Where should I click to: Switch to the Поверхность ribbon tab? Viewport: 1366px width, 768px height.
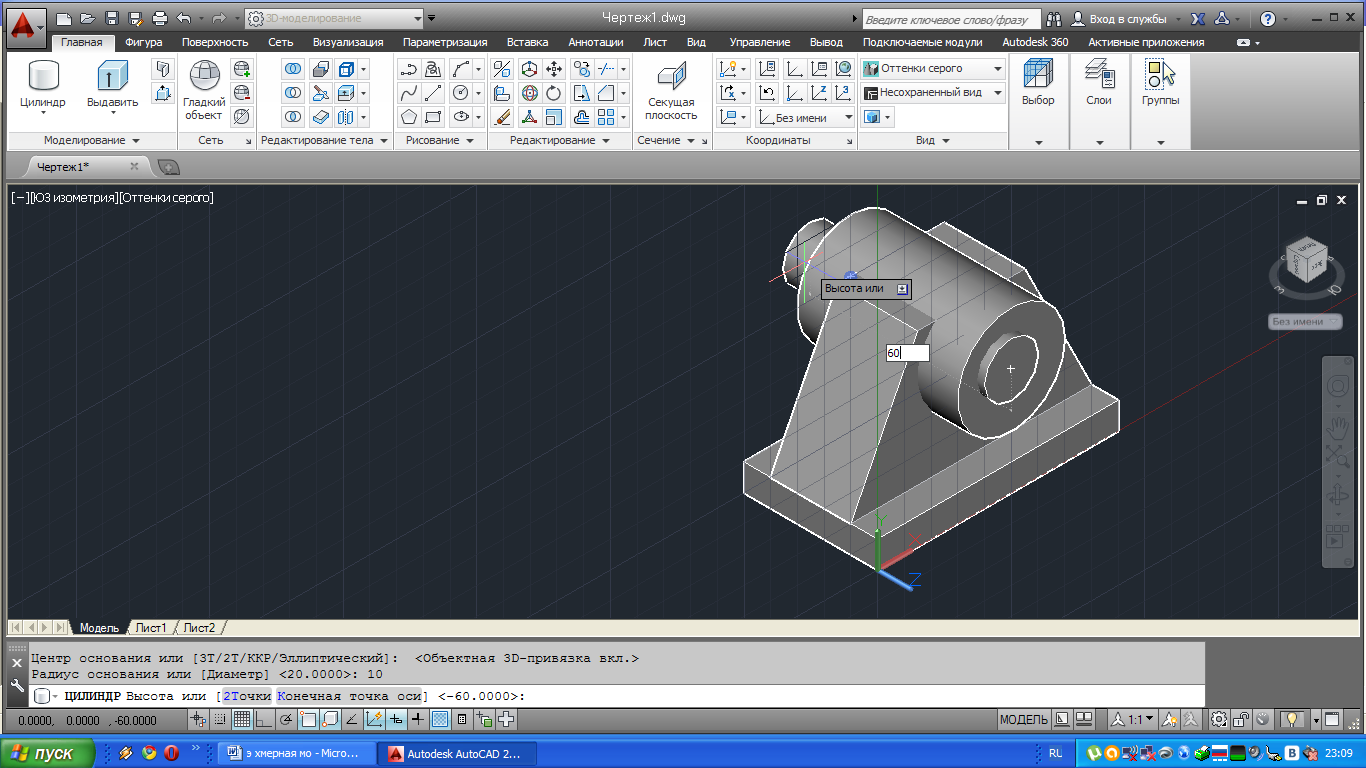point(215,42)
